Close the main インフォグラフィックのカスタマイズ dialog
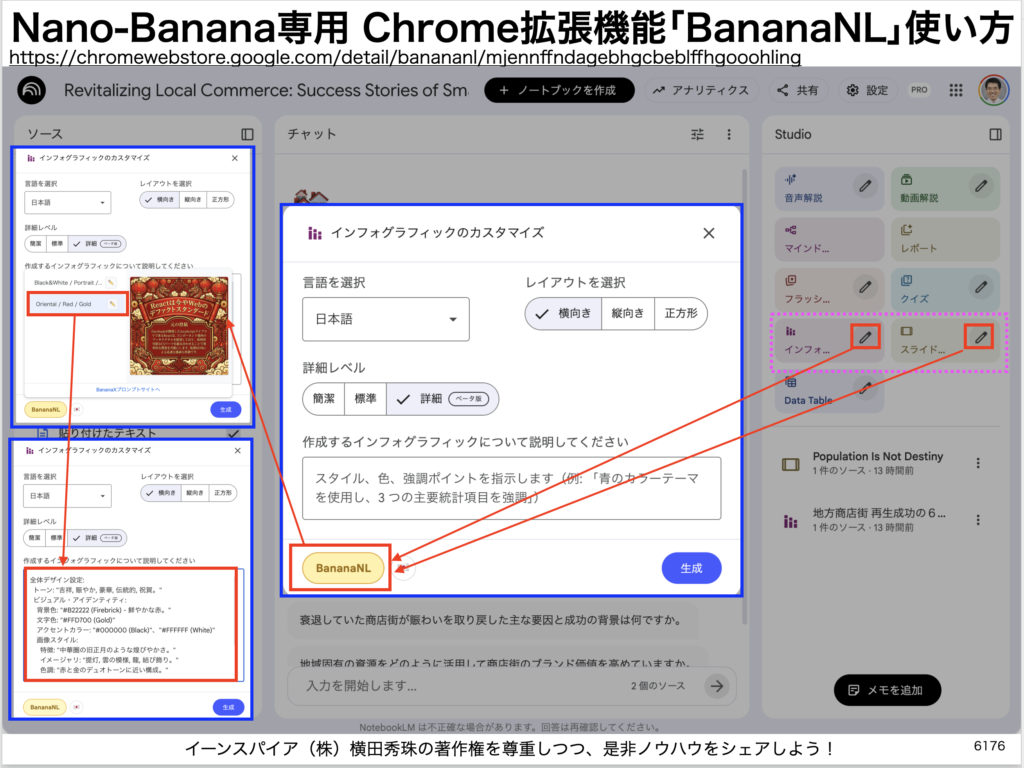Viewport: 1024px width, 768px height. coord(709,233)
